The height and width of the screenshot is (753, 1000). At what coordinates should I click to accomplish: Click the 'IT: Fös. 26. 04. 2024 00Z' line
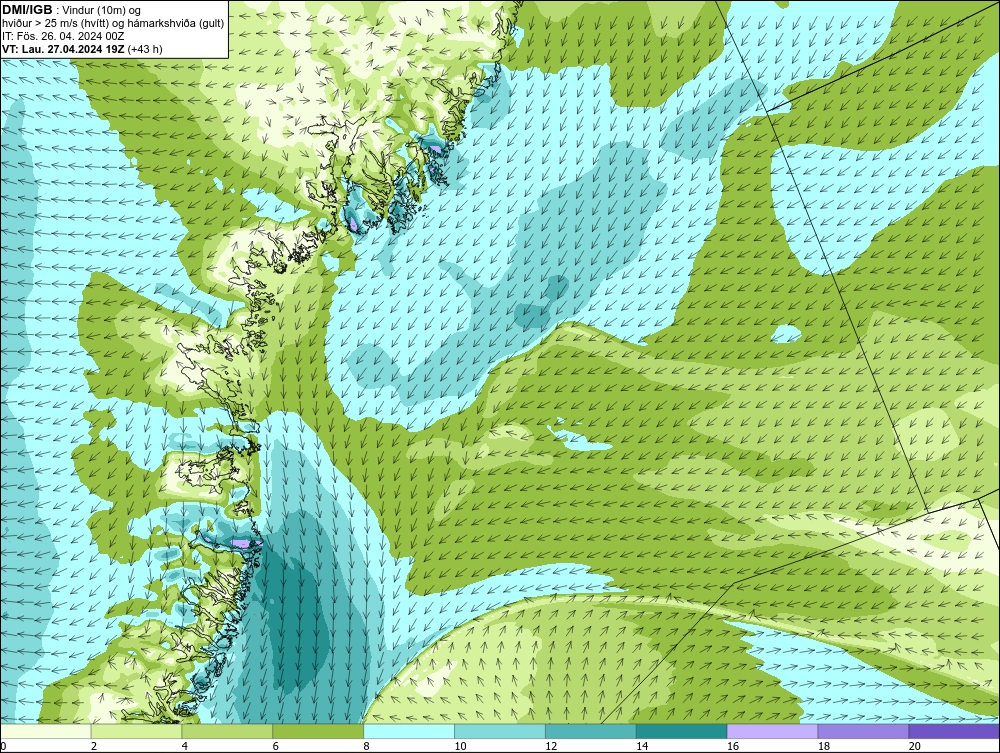pyautogui.click(x=63, y=36)
